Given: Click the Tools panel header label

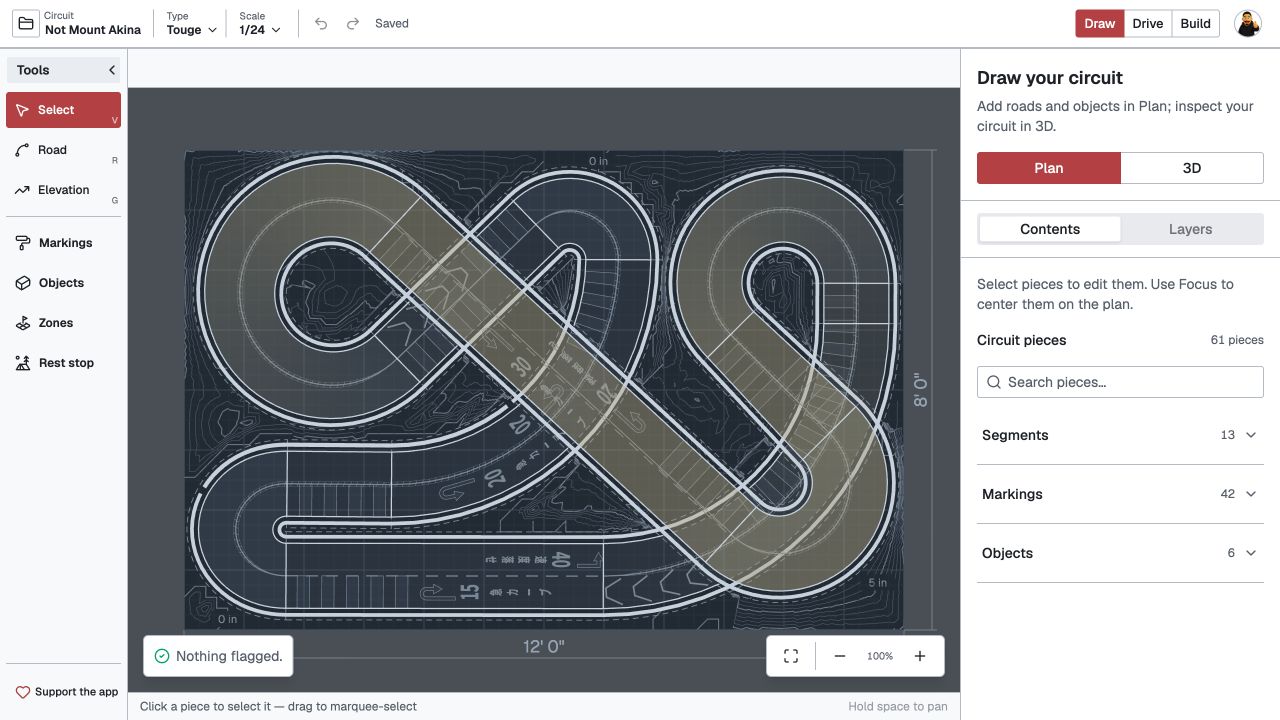Looking at the screenshot, I should [33, 70].
